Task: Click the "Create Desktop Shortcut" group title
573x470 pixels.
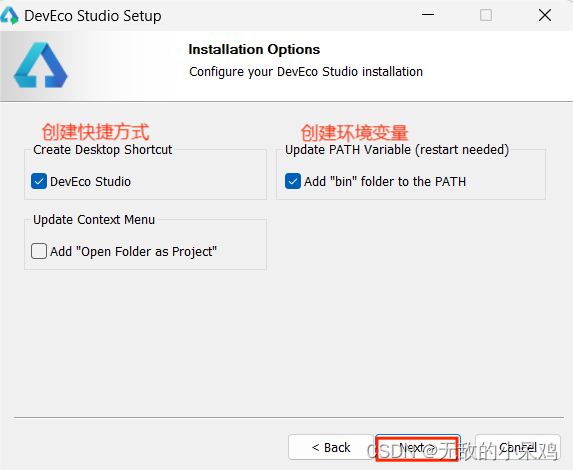Action: pos(102,149)
